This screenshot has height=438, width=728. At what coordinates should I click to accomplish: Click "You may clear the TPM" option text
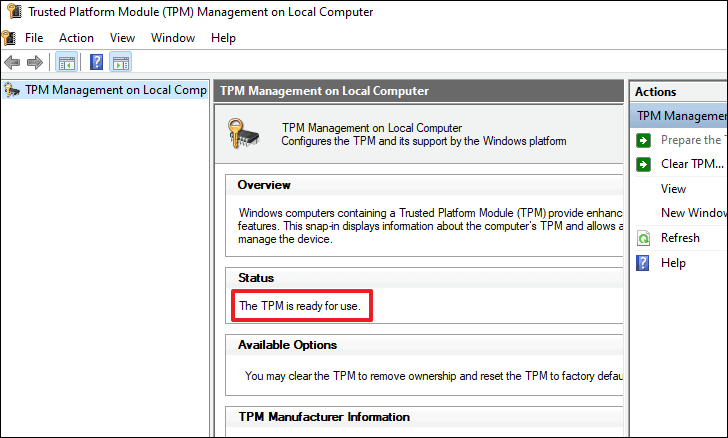(x=434, y=376)
